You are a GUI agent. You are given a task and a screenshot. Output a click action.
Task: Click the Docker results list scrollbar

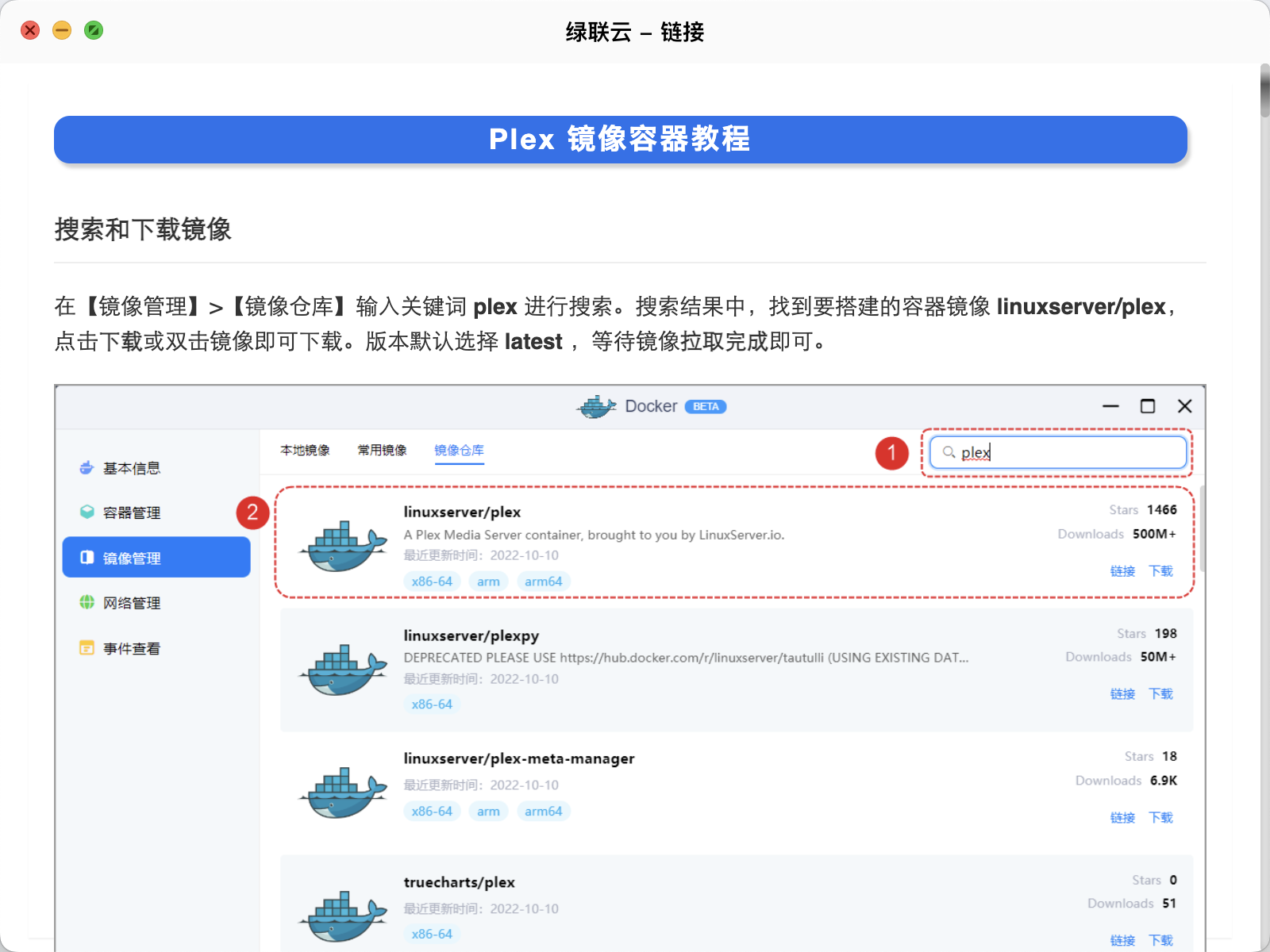1203,529
